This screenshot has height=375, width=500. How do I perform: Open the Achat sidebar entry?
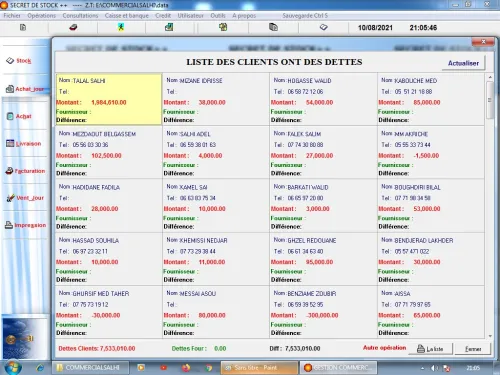(x=19, y=116)
